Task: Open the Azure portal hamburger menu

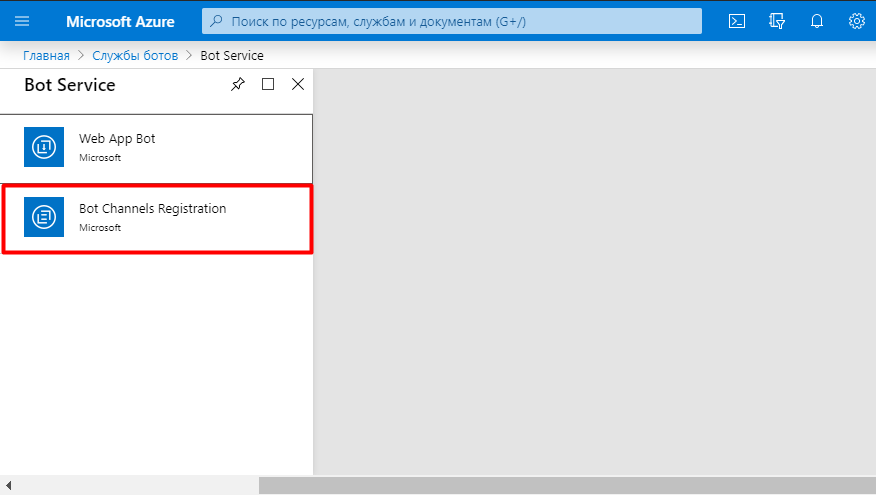Action: 22,21
